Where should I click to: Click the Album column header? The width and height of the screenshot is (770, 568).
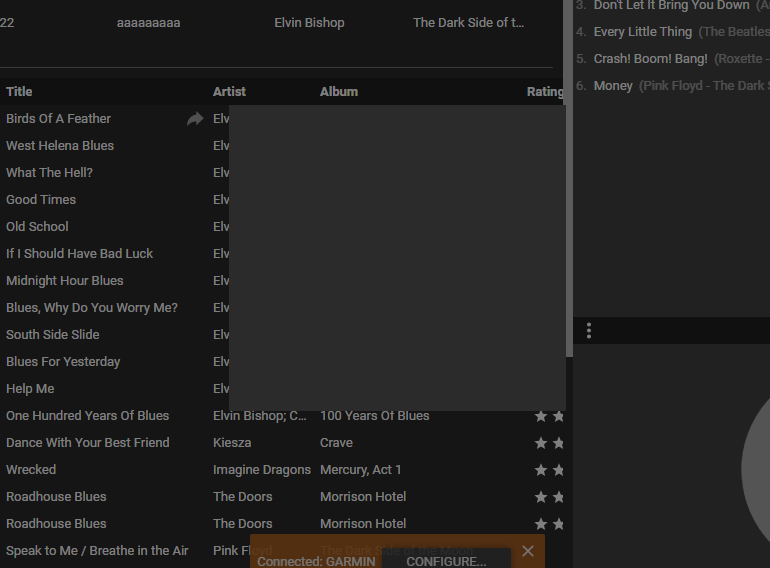[339, 92]
